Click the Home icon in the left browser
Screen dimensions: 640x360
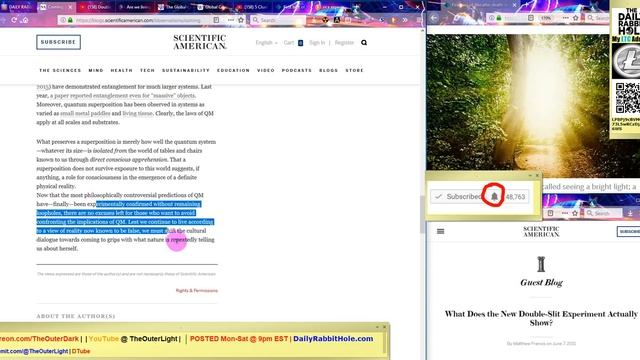(x=25, y=20)
